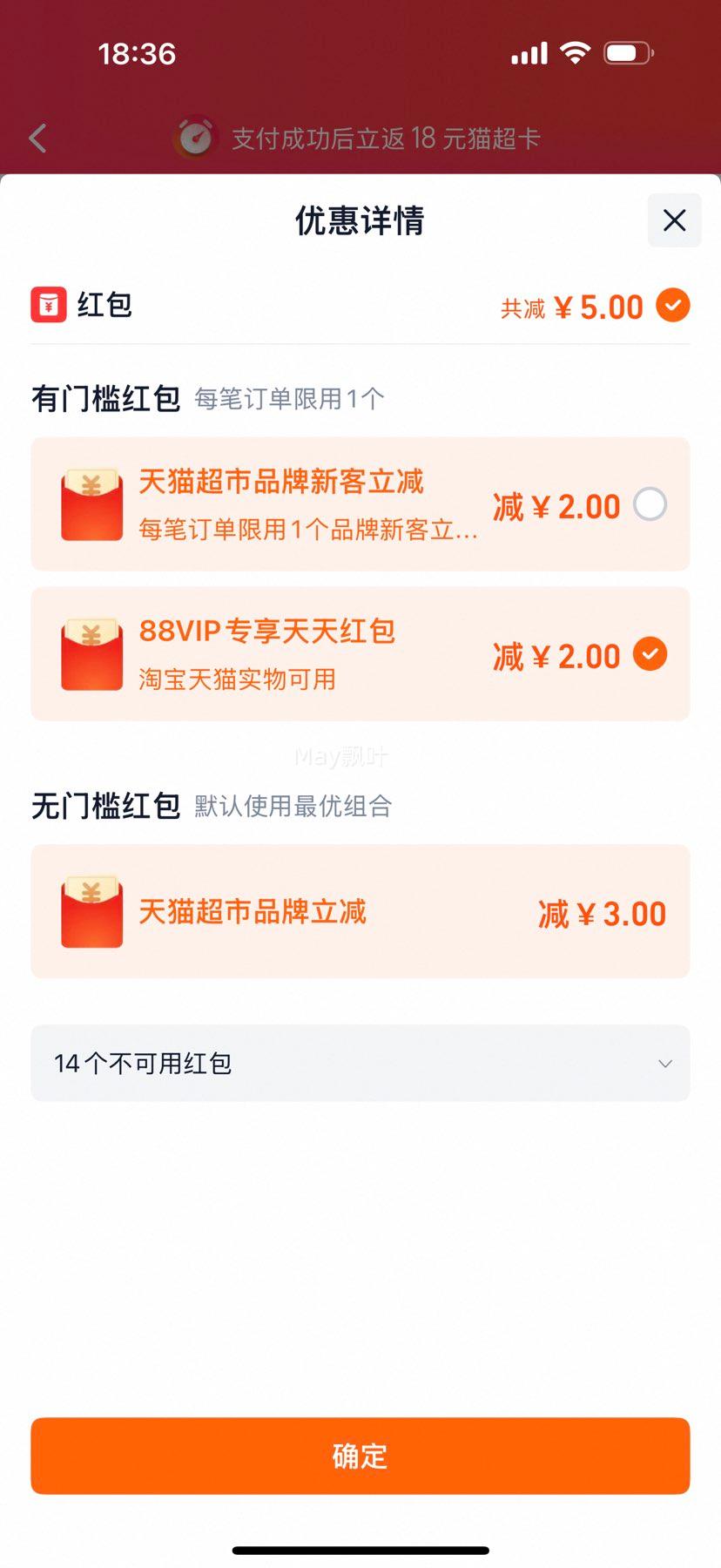Expand the 14个不可用红包 list
Screen dimensions: 721x1568
click(360, 1063)
